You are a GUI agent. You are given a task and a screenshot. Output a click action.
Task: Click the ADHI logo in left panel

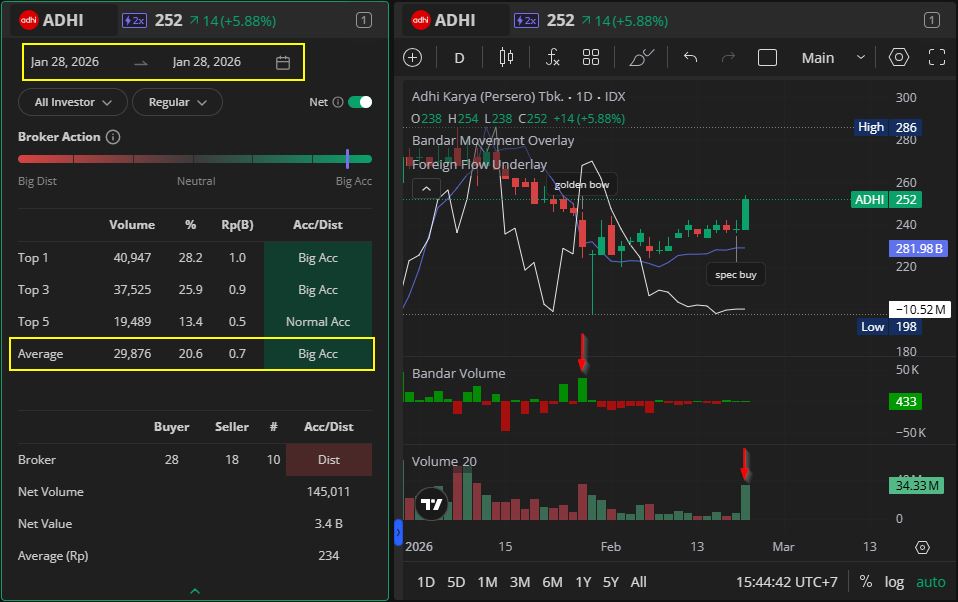(x=28, y=20)
